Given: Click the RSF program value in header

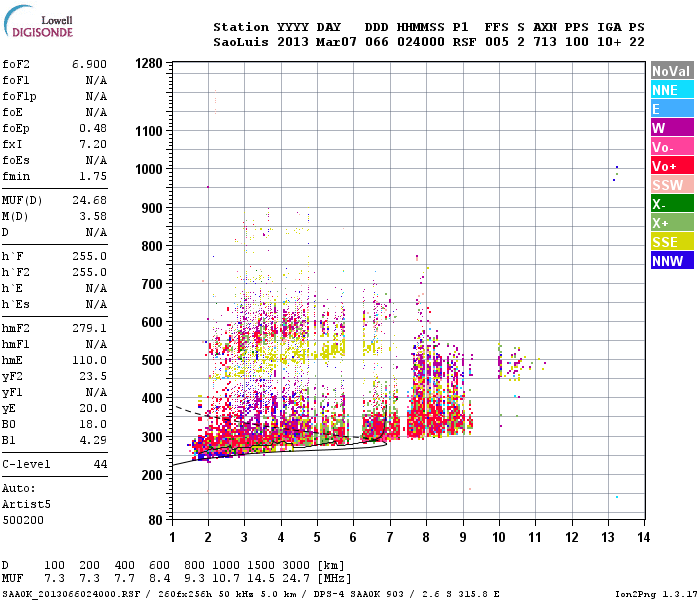Looking at the screenshot, I should click(x=464, y=42).
